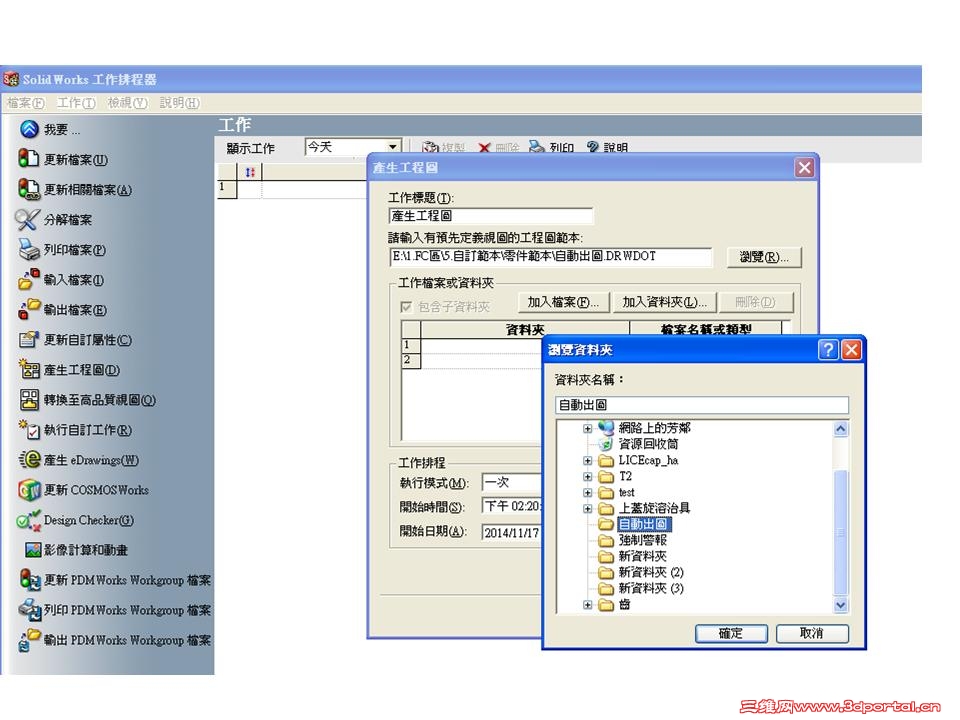The width and height of the screenshot is (960, 720).
Task: Open the 檢視(V) menu
Action: coord(127,103)
